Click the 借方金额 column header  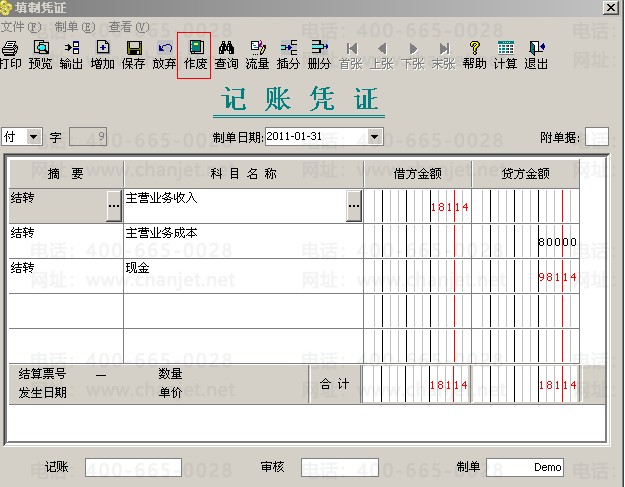click(x=418, y=174)
